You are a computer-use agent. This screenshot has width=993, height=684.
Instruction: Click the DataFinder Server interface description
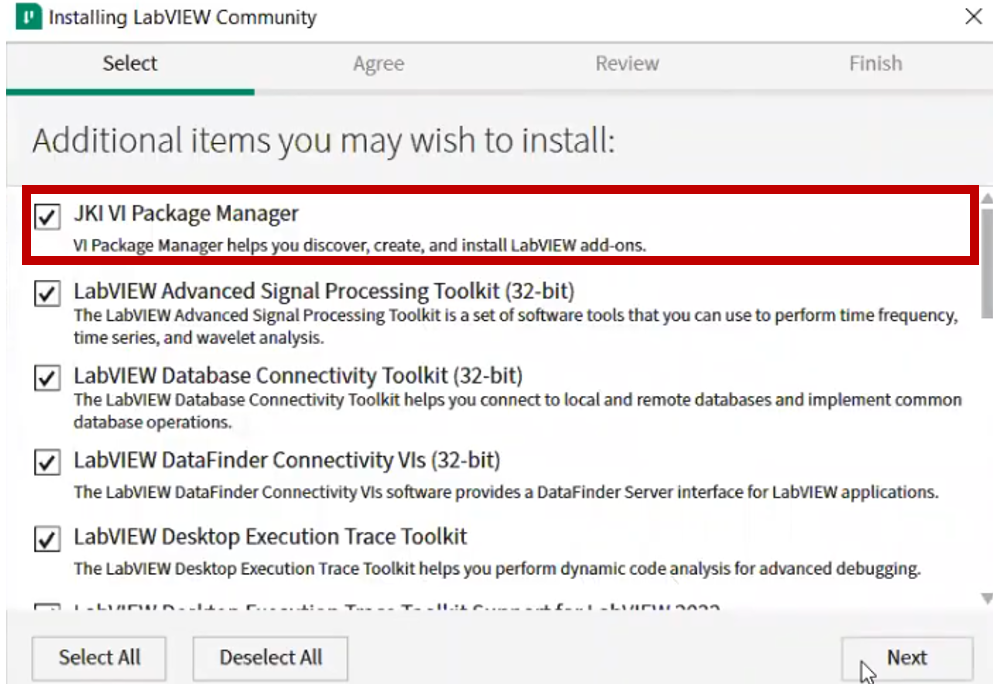click(x=506, y=492)
